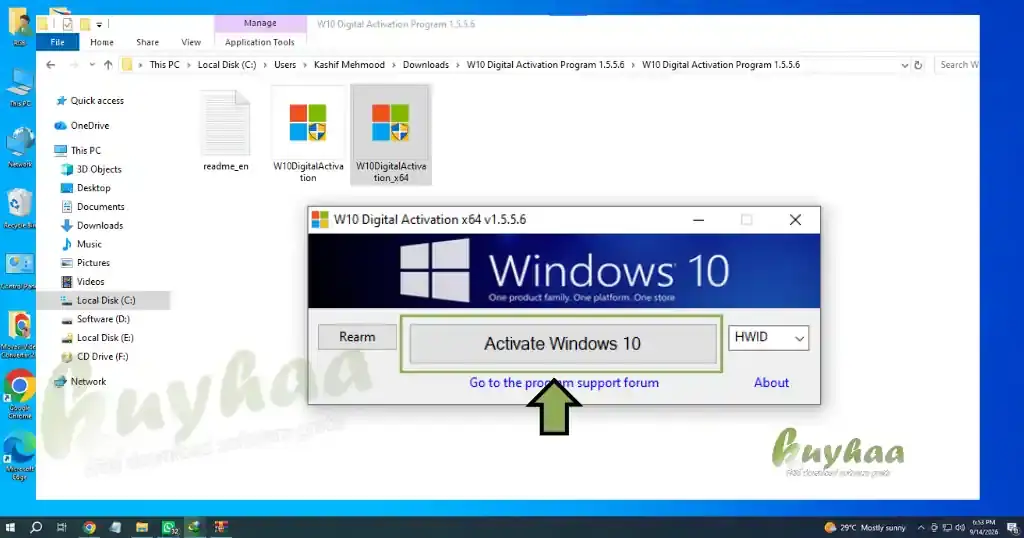The height and width of the screenshot is (538, 1024).
Task: Open the Recycle Bin desktop icon
Action: click(19, 209)
